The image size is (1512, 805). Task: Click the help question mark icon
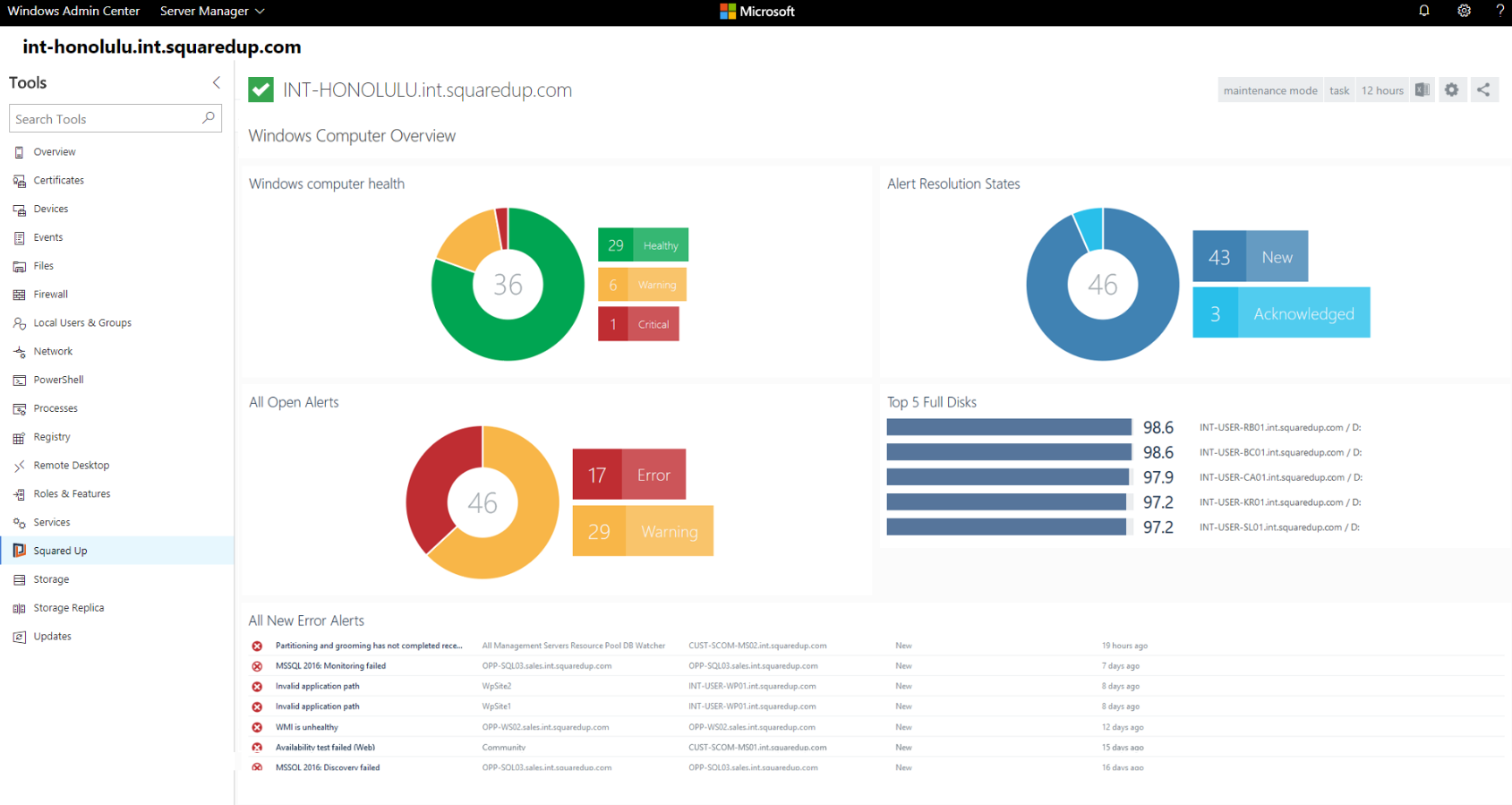[1499, 11]
